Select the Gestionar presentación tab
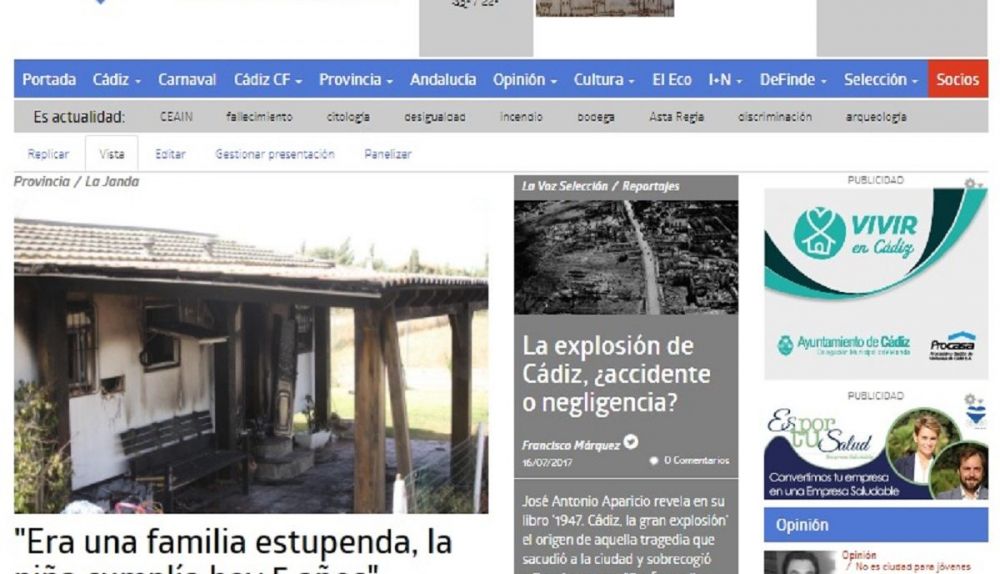This screenshot has height=574, width=1000. pos(274,155)
